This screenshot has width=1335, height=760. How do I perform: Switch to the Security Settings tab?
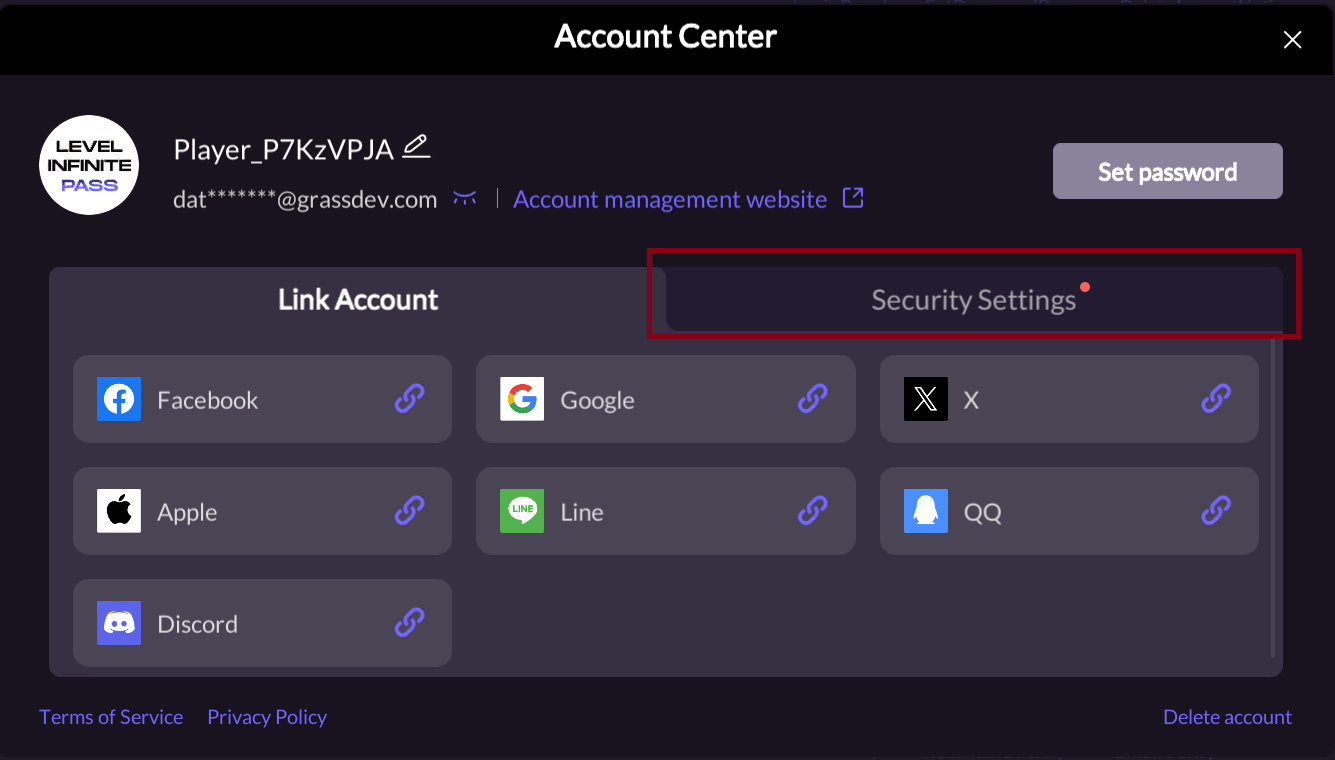tap(973, 299)
